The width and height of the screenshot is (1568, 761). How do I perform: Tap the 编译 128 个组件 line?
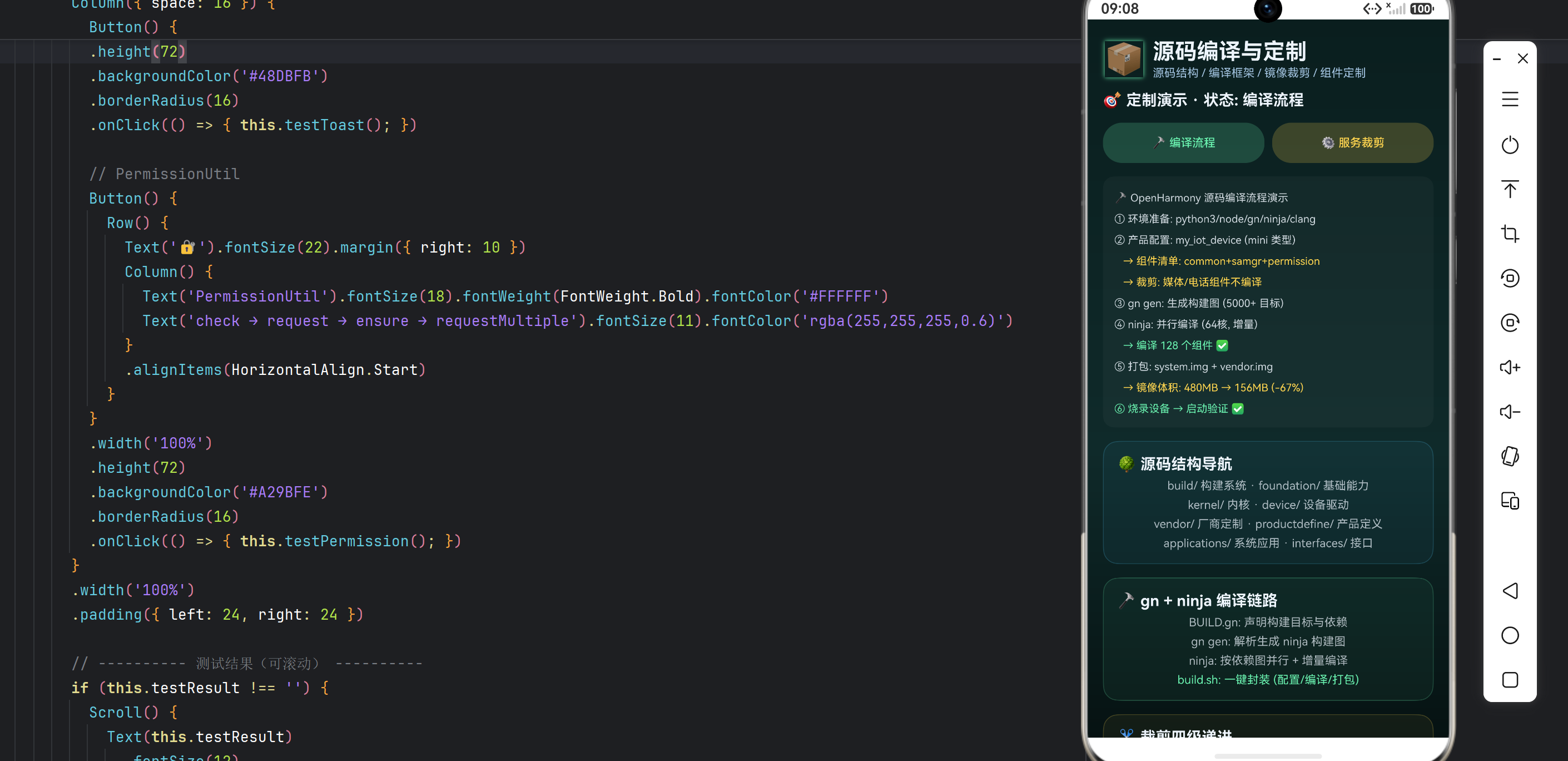(x=1175, y=345)
